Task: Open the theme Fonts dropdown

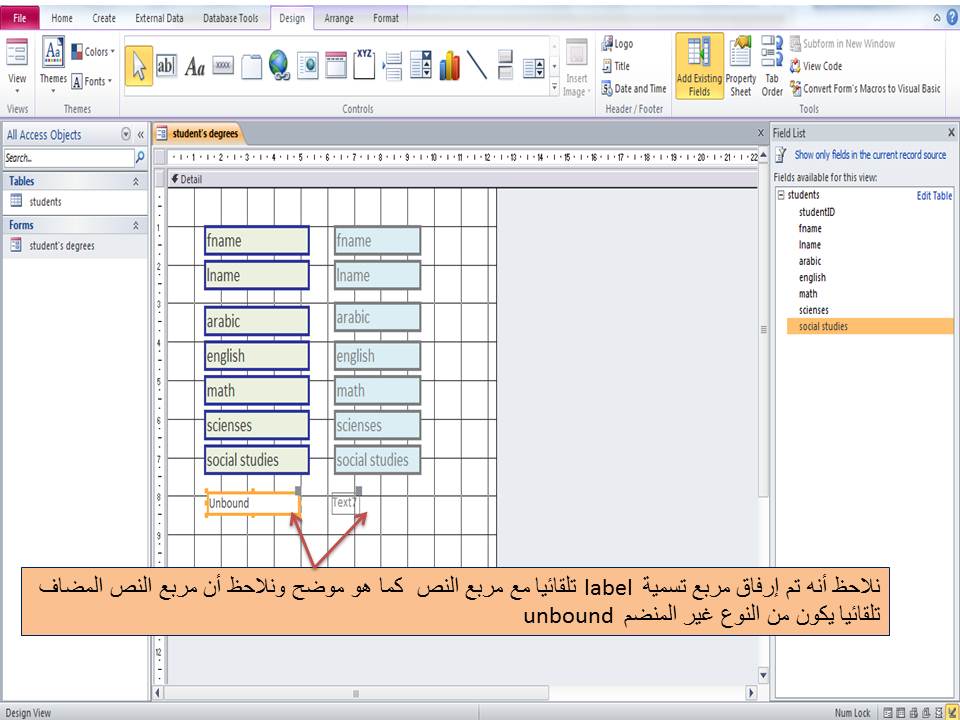Action: 92,80
